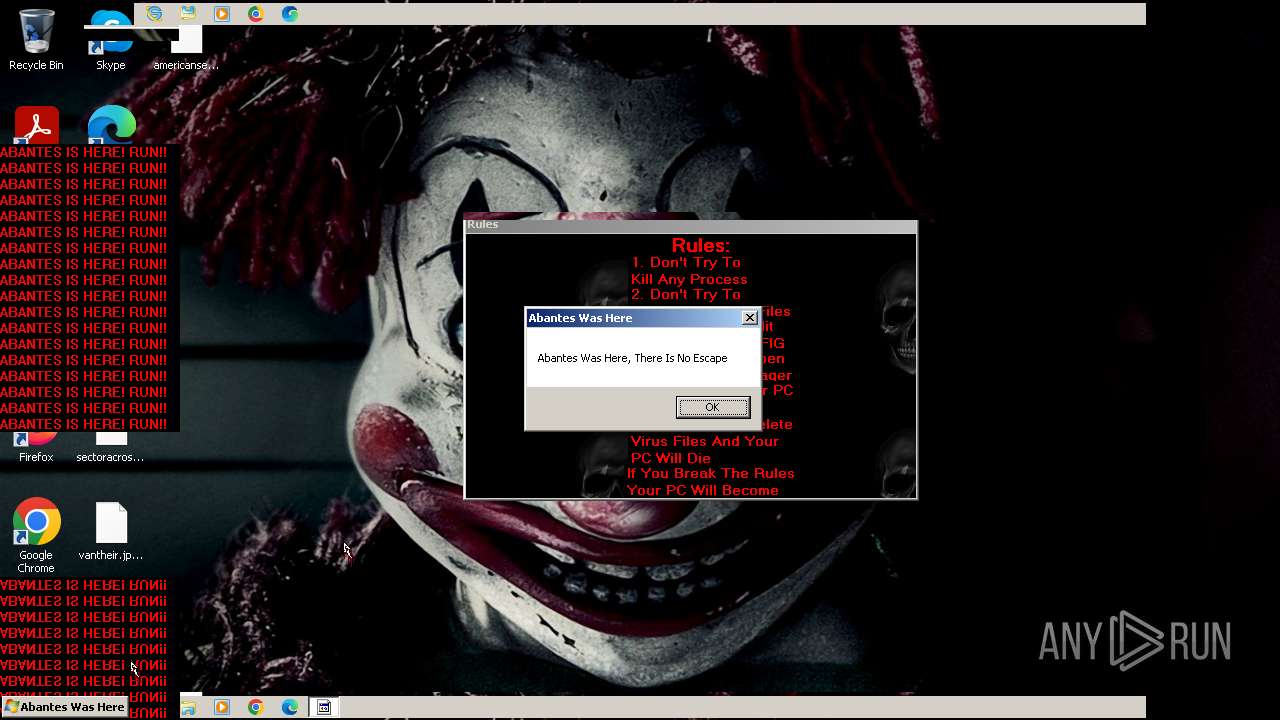Select the Firefox desktop shortcut
1280x720 pixels.
tap(36, 447)
